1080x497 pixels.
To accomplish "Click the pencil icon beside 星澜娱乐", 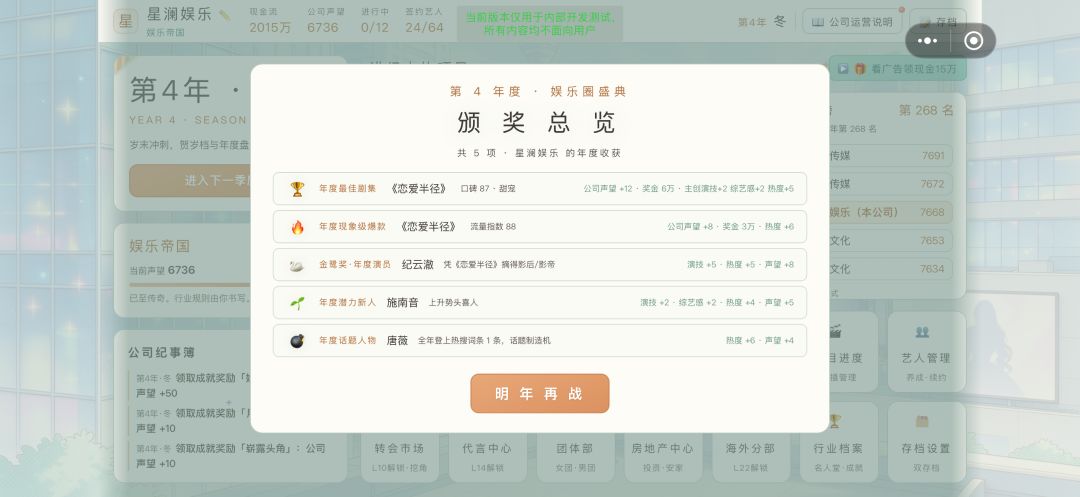I will click(224, 14).
